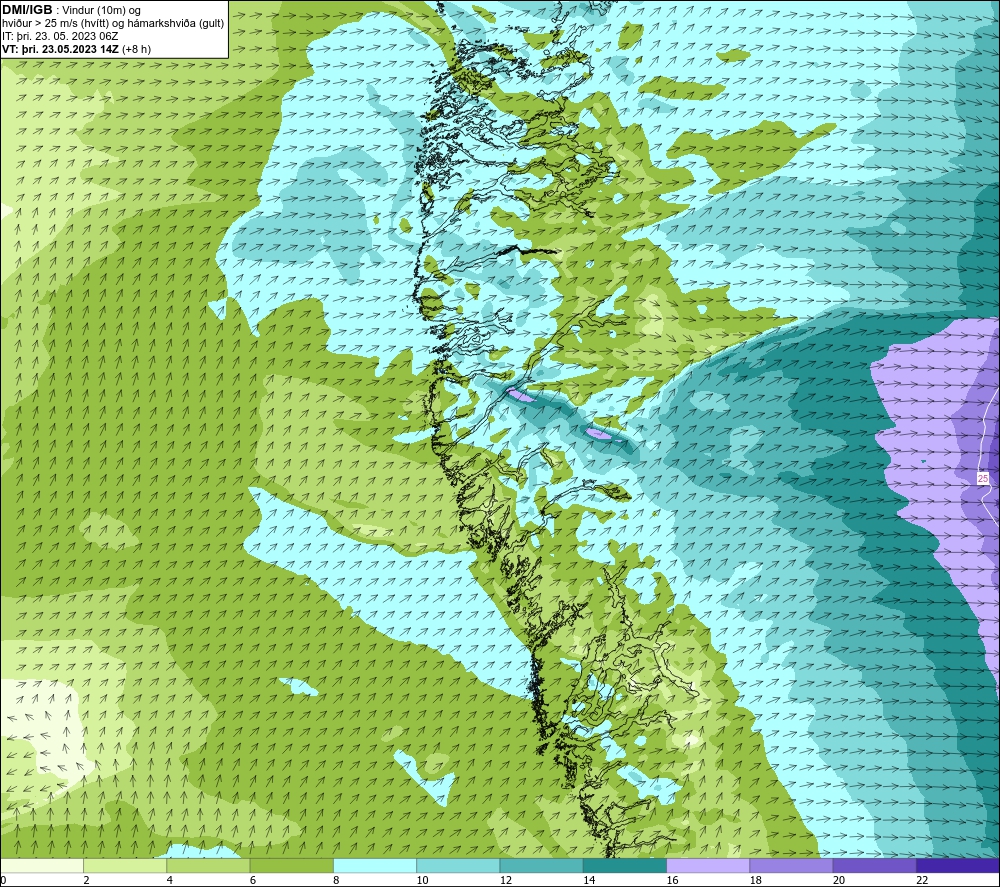Click the 22+ m/s dark indigo swatch

tap(958, 865)
